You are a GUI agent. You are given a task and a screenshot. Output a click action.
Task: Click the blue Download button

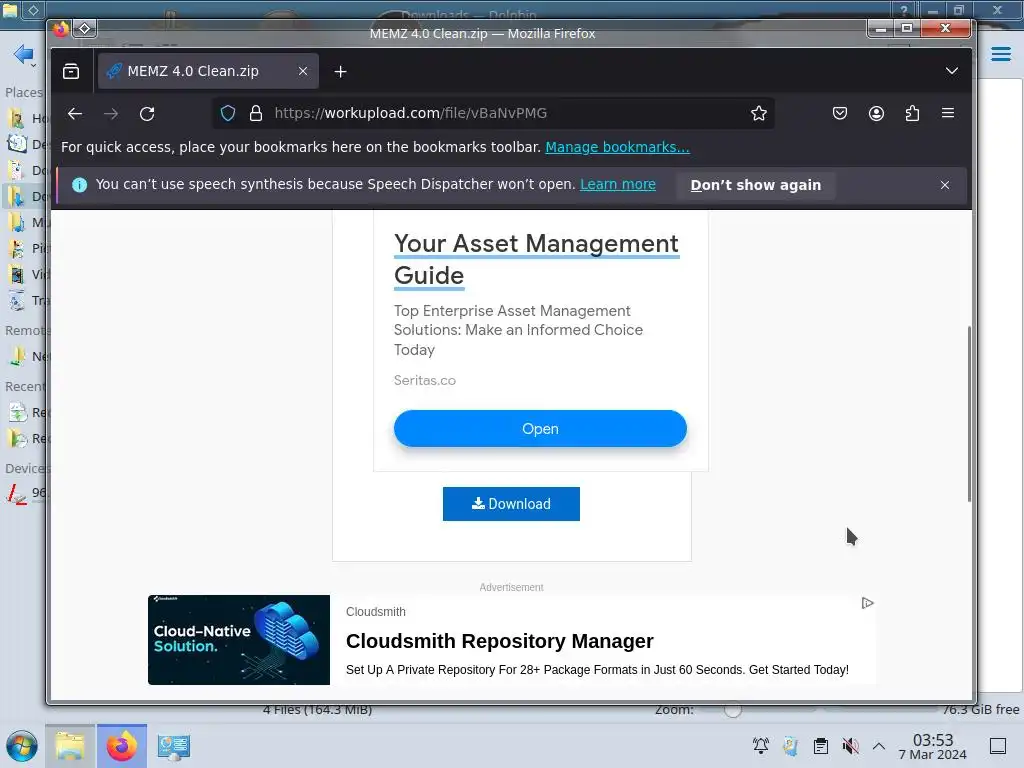click(511, 504)
